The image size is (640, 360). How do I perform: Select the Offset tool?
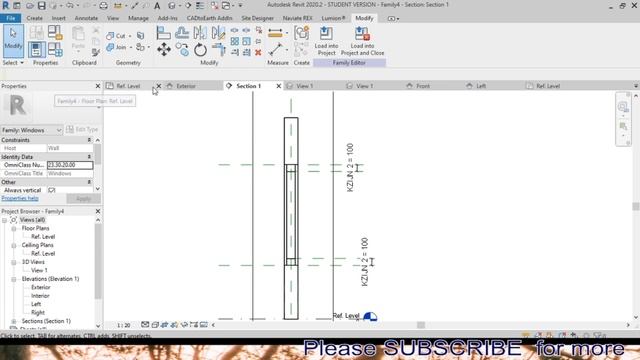182,33
